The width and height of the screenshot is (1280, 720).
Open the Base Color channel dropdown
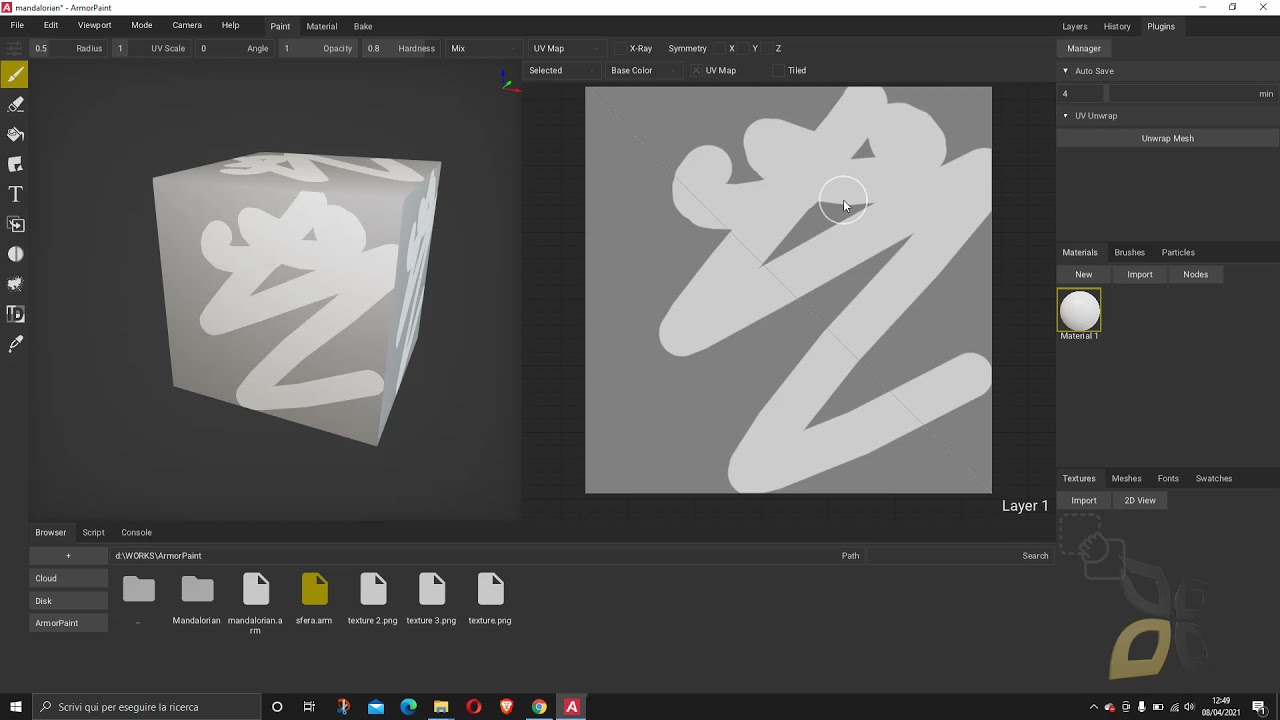click(645, 70)
